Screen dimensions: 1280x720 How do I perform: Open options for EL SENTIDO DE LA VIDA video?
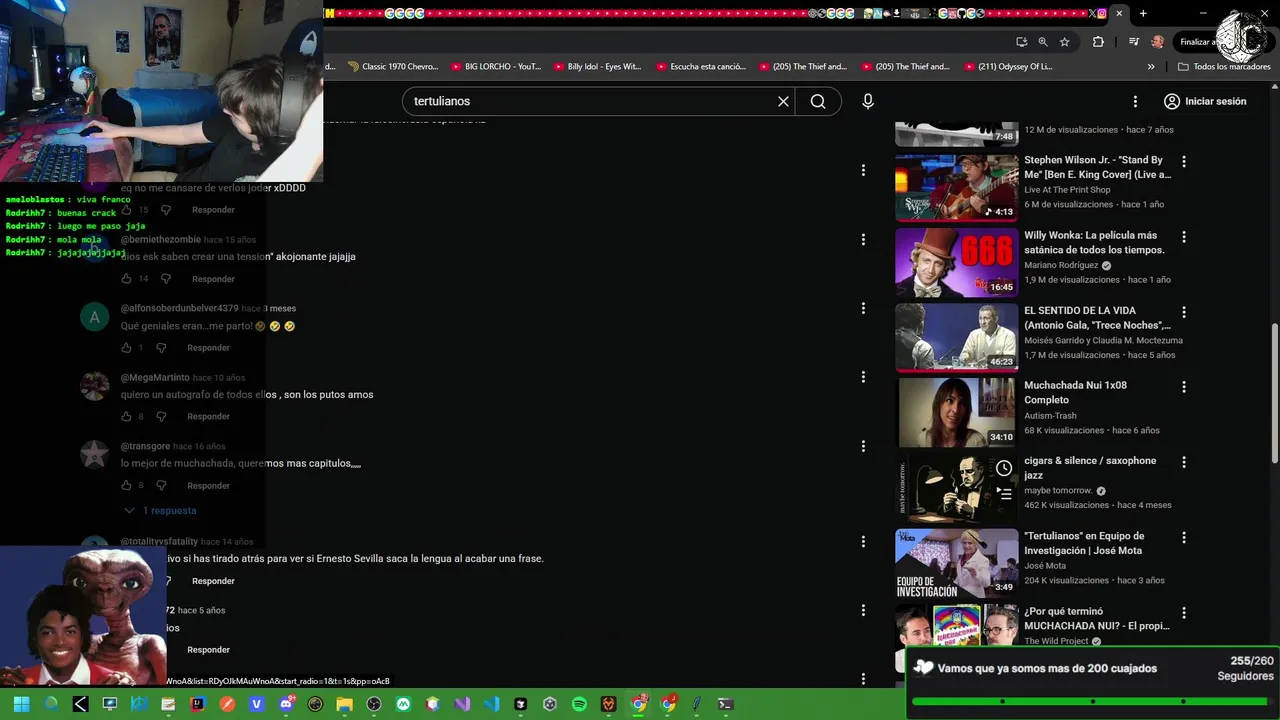(x=1184, y=312)
